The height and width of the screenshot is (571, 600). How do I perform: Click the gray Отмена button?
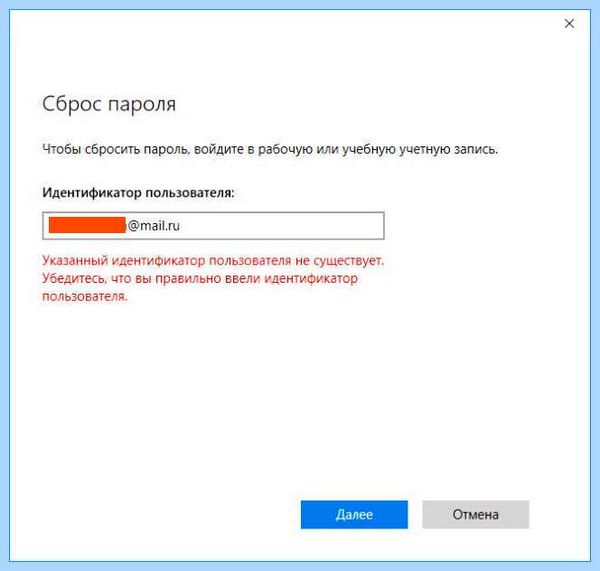click(476, 514)
